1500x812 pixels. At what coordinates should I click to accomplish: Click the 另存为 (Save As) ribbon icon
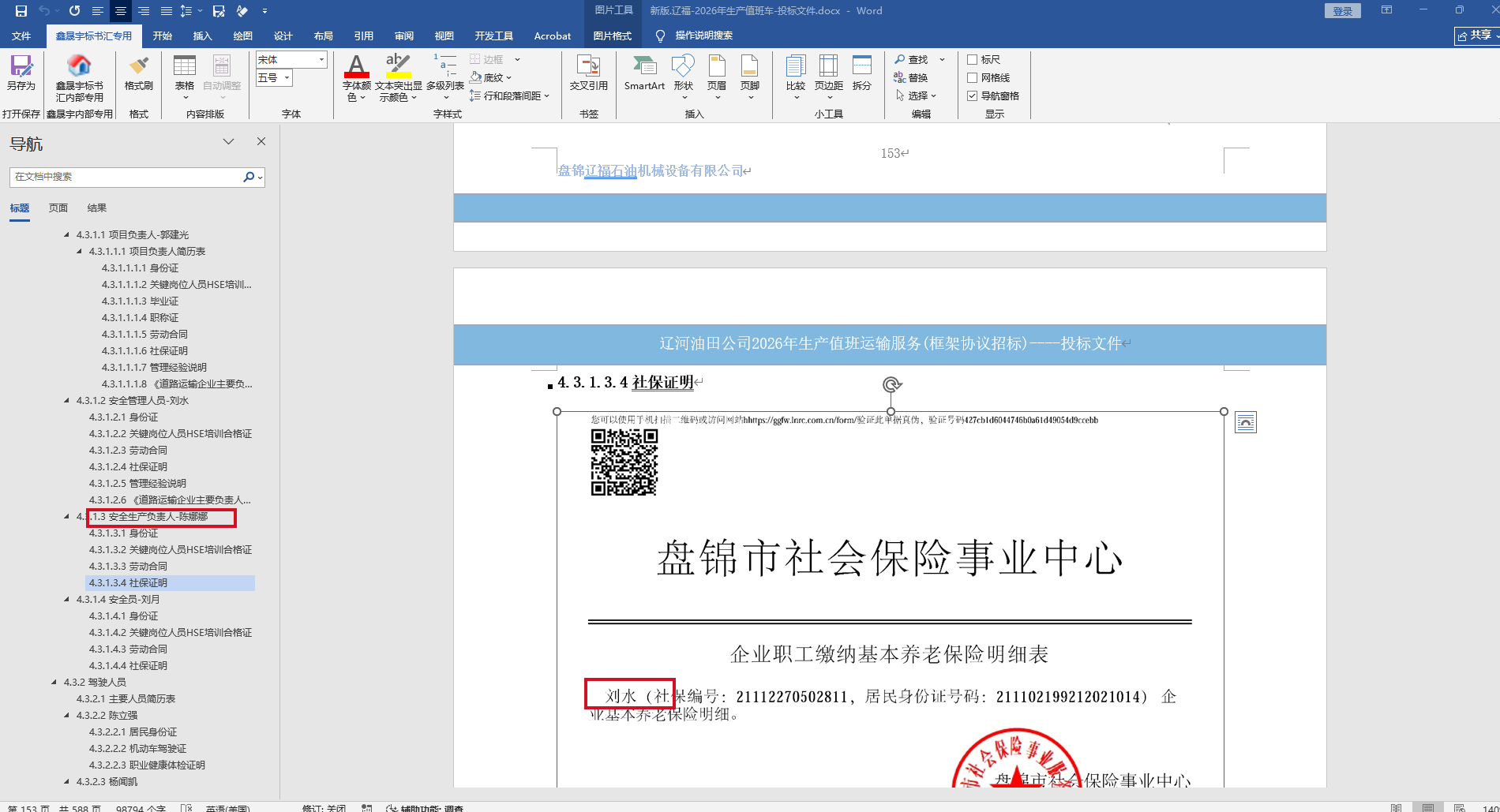[x=21, y=73]
